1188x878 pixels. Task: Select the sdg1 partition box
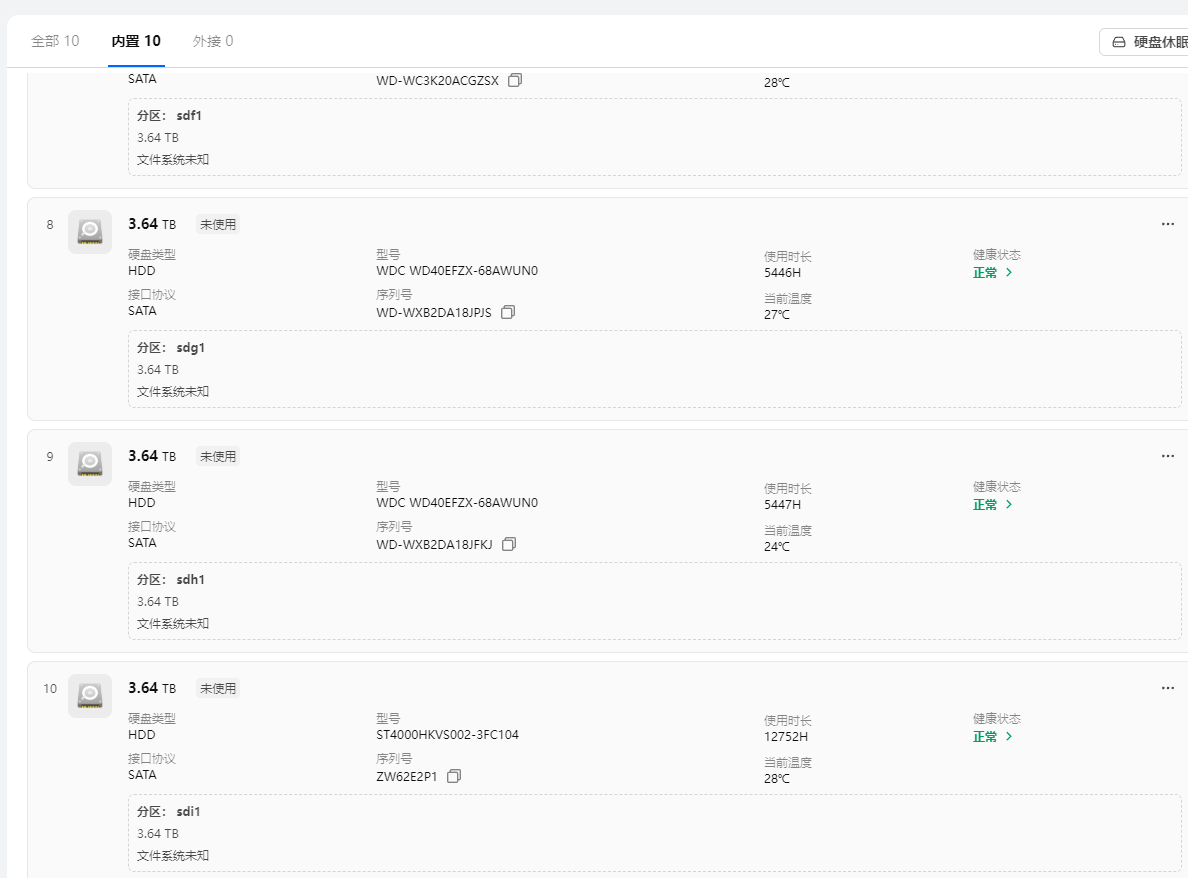(x=654, y=369)
